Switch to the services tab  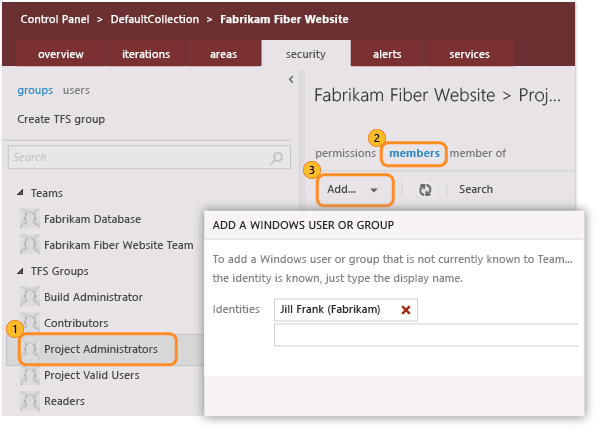(470, 54)
